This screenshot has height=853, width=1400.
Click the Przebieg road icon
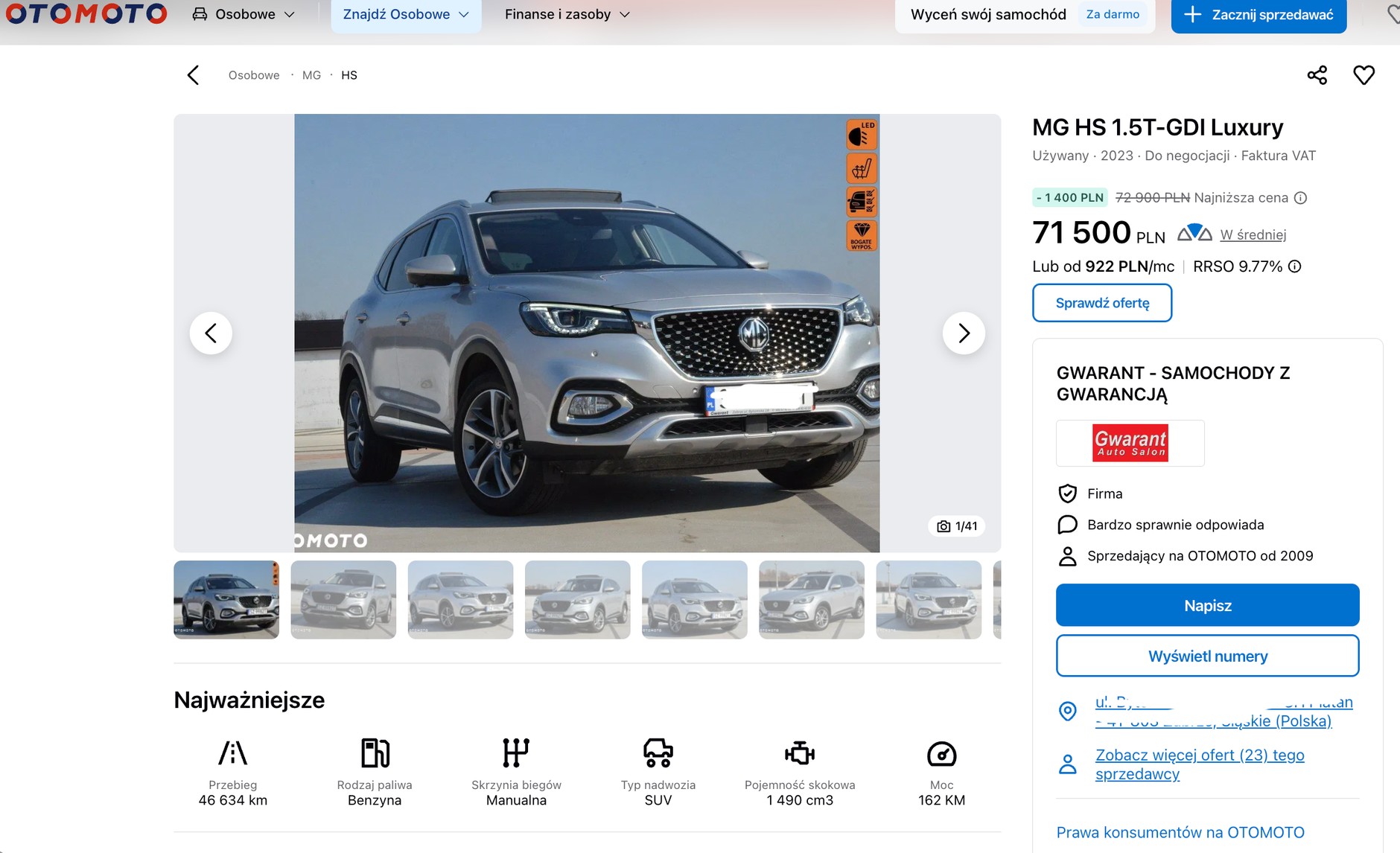[233, 753]
